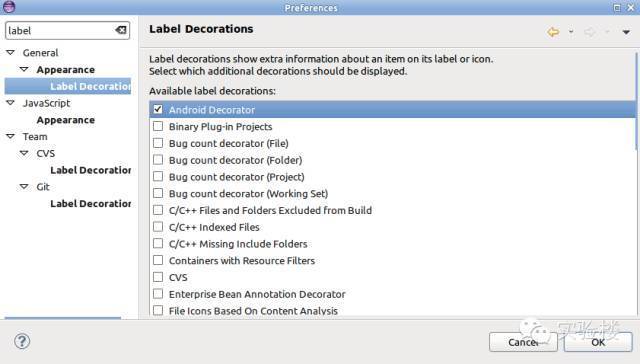Screen dimensions: 640x364
Task: Open the preferences view menu triangle
Action: coord(626,32)
